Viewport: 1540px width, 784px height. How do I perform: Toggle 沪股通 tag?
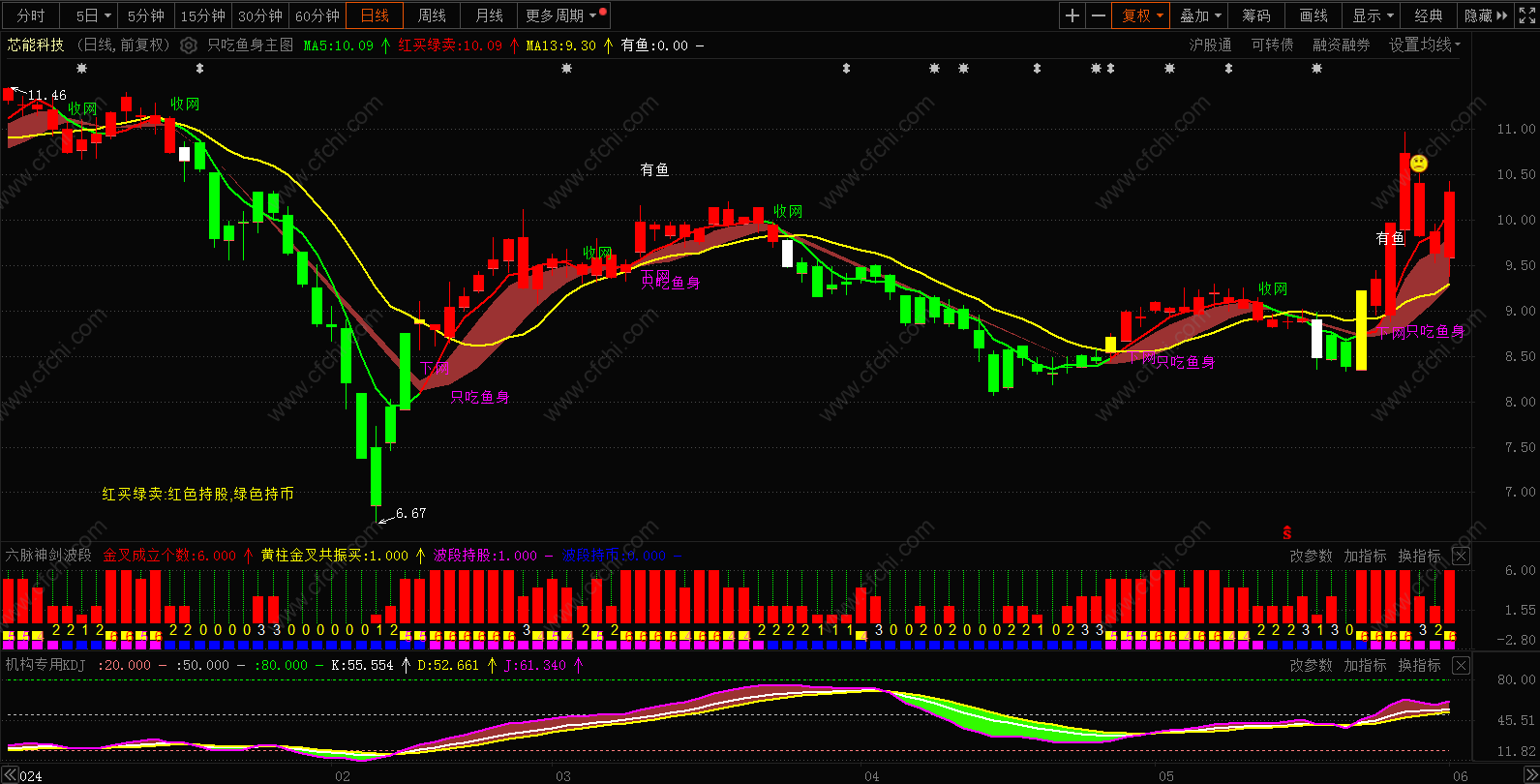point(1210,45)
